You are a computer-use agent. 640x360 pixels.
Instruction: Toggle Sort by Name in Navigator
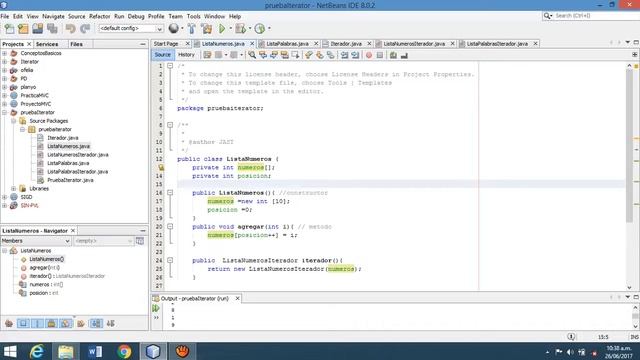tap(96, 324)
